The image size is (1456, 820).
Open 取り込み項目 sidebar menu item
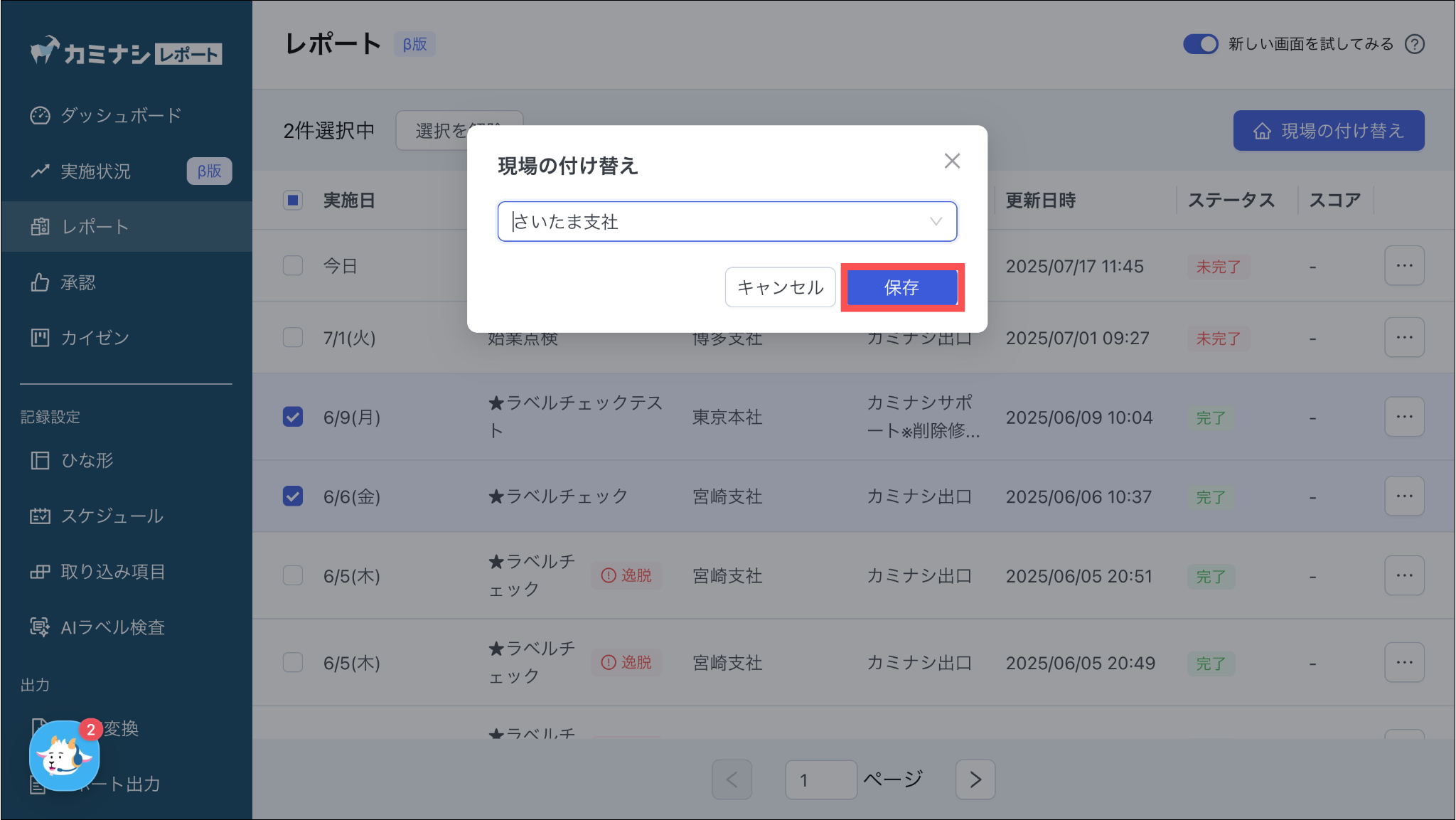click(112, 571)
